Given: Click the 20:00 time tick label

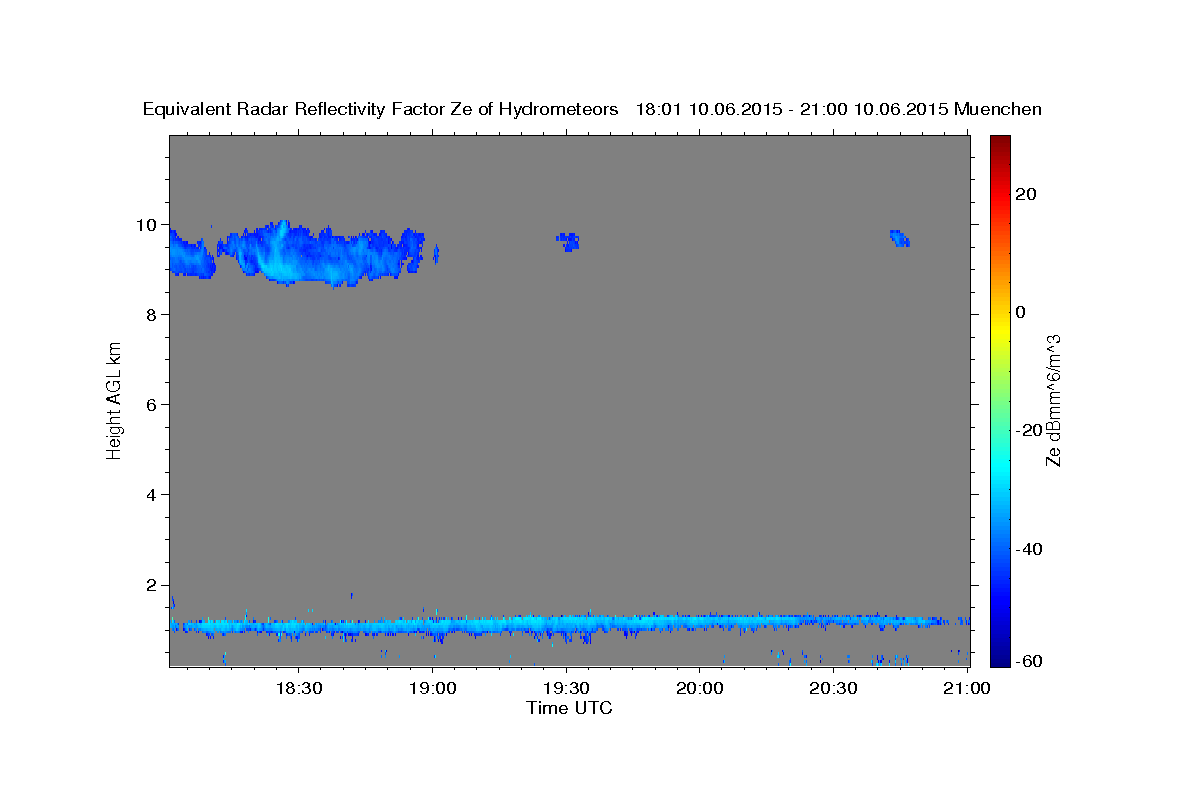Looking at the screenshot, I should (700, 688).
